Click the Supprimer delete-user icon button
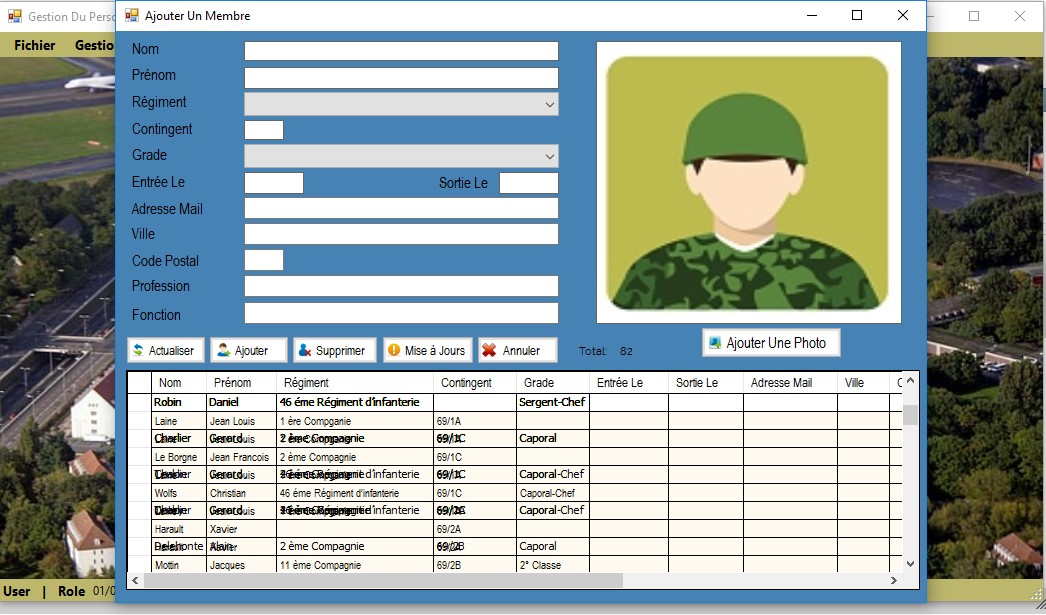This screenshot has width=1046, height=615. tap(335, 351)
